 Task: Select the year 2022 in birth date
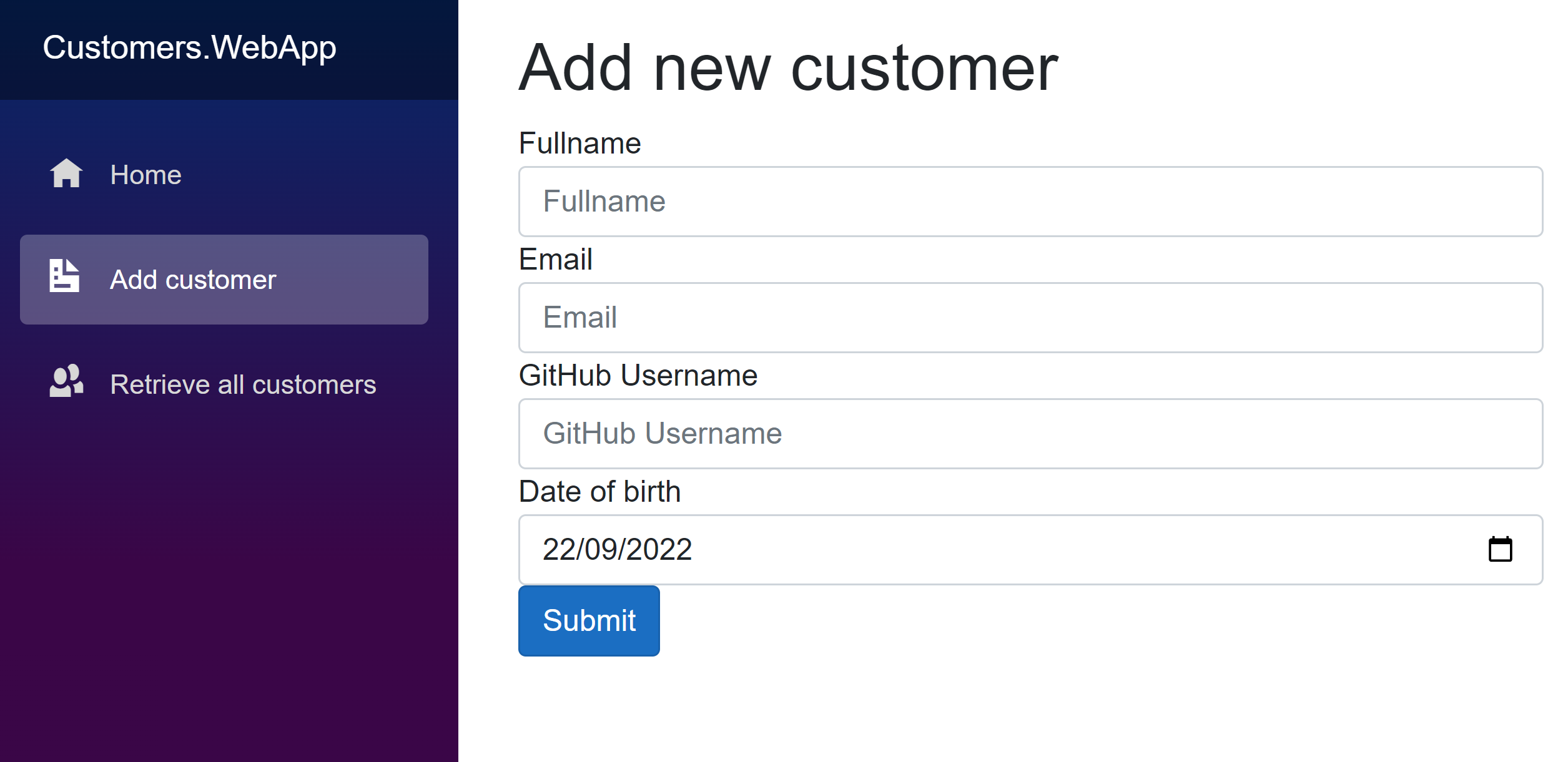pyautogui.click(x=658, y=550)
